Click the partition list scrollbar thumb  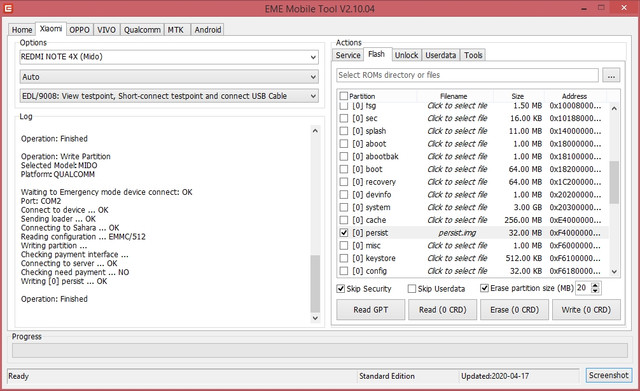[614, 182]
